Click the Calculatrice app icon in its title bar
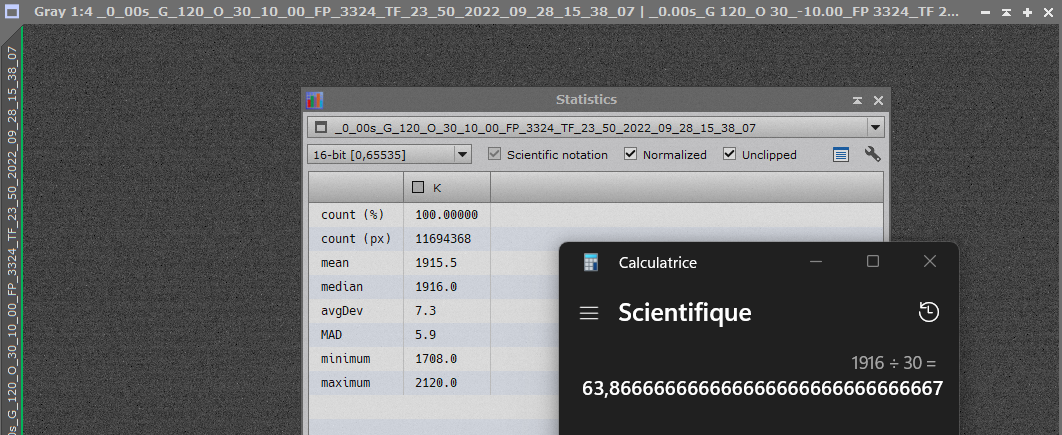1062x435 pixels. [592, 262]
